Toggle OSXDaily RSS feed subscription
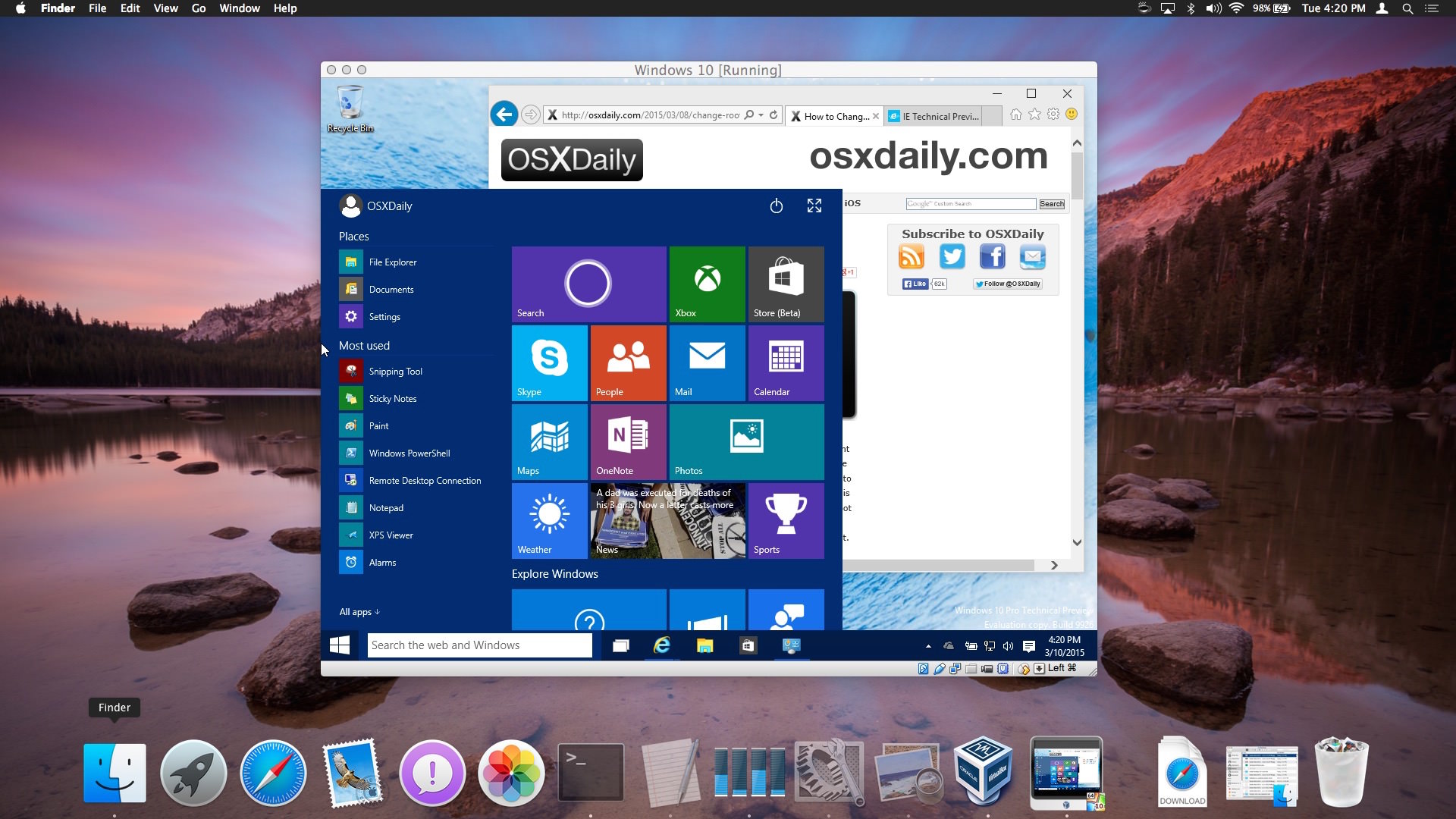The height and width of the screenshot is (819, 1456). click(910, 256)
